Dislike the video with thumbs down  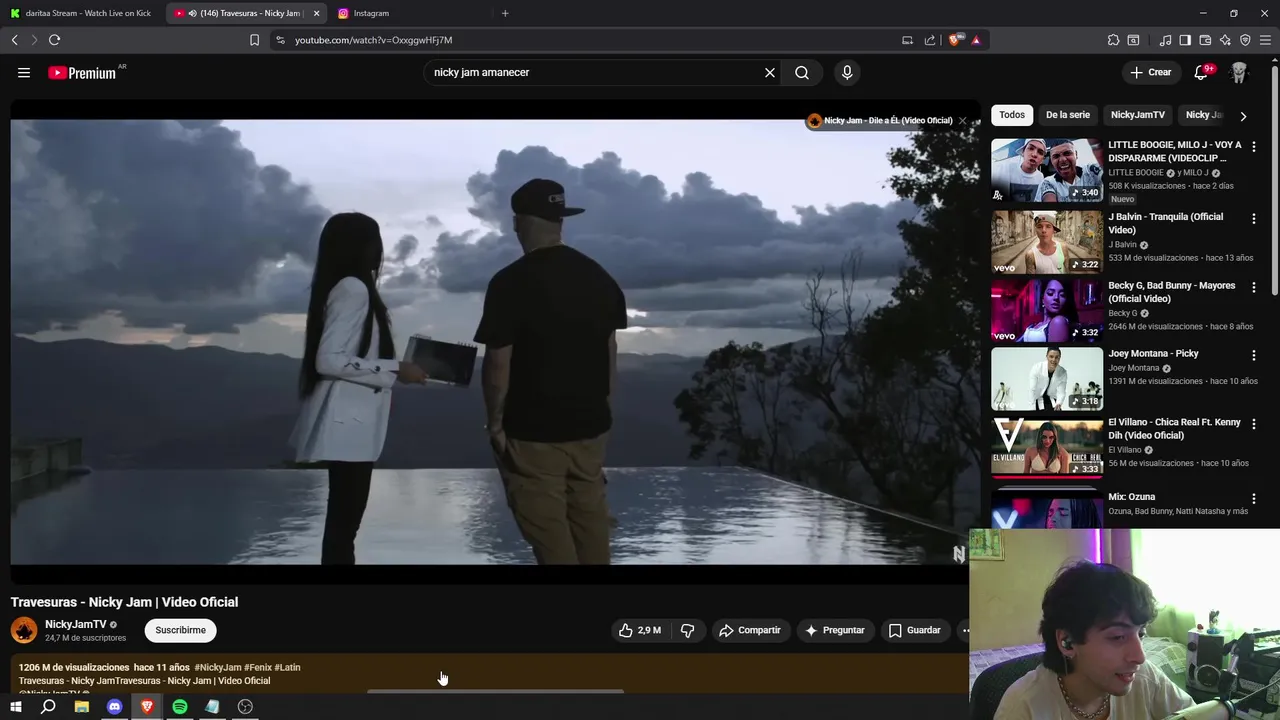(x=687, y=630)
